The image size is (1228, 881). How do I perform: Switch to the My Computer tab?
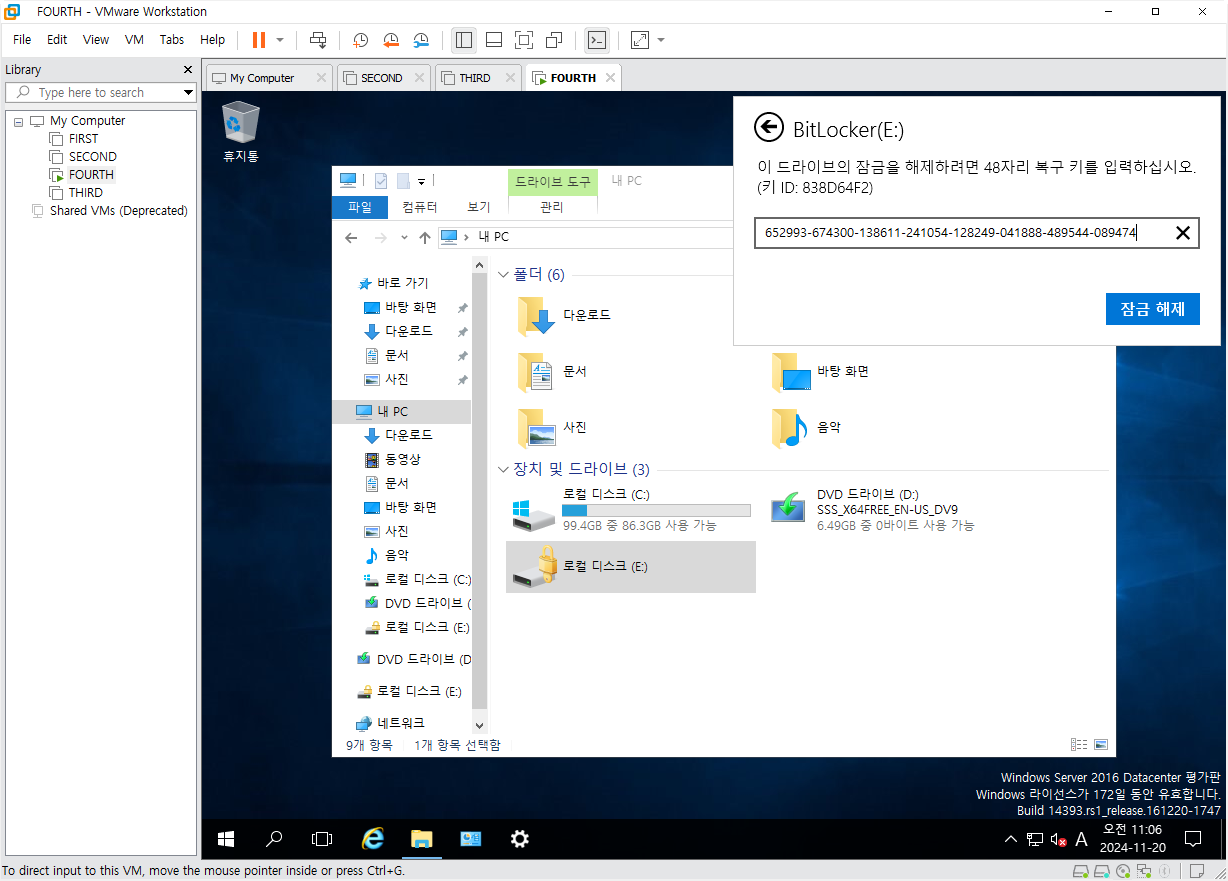tap(262, 78)
